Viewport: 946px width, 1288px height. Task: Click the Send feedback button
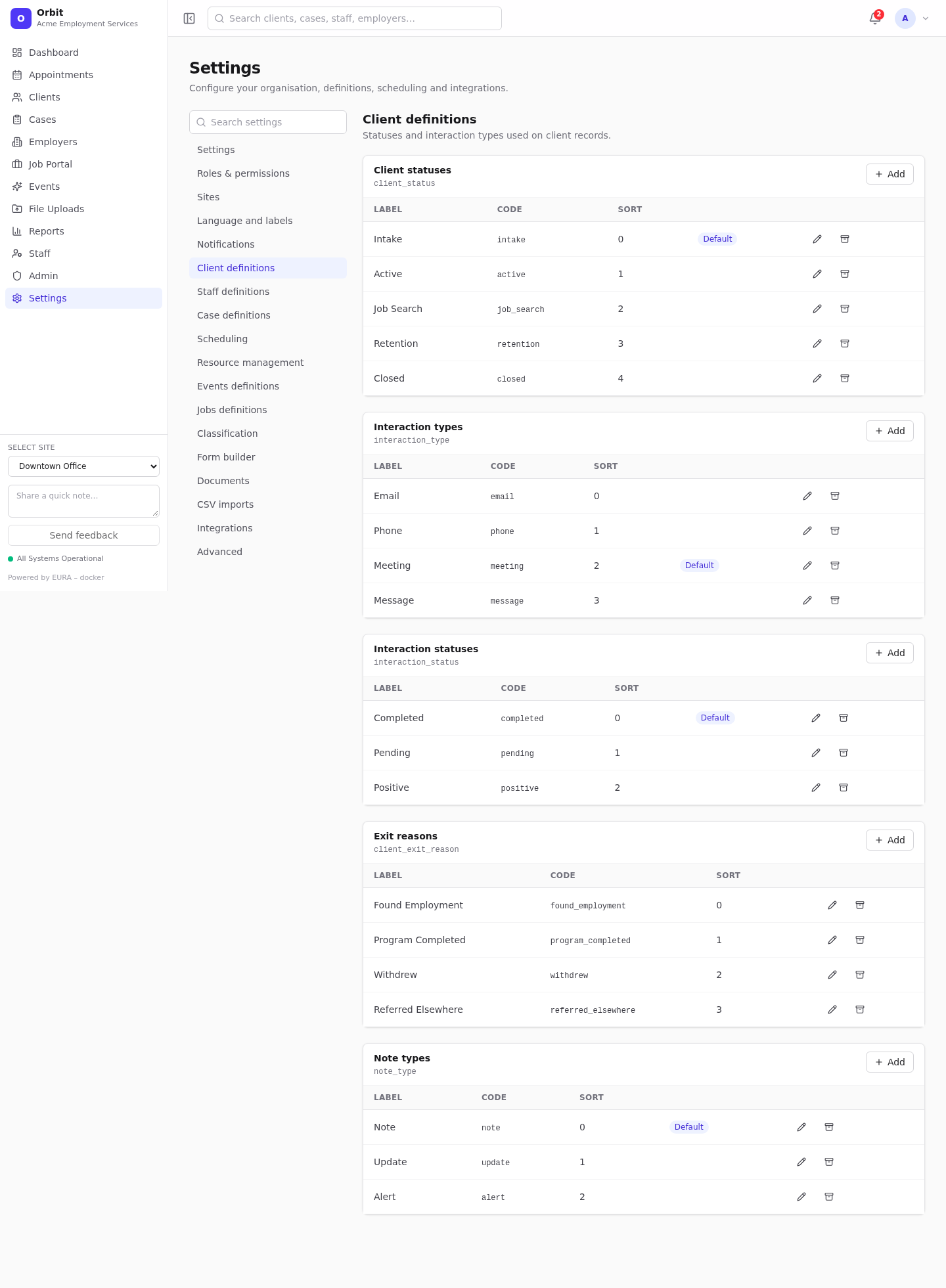(x=83, y=535)
